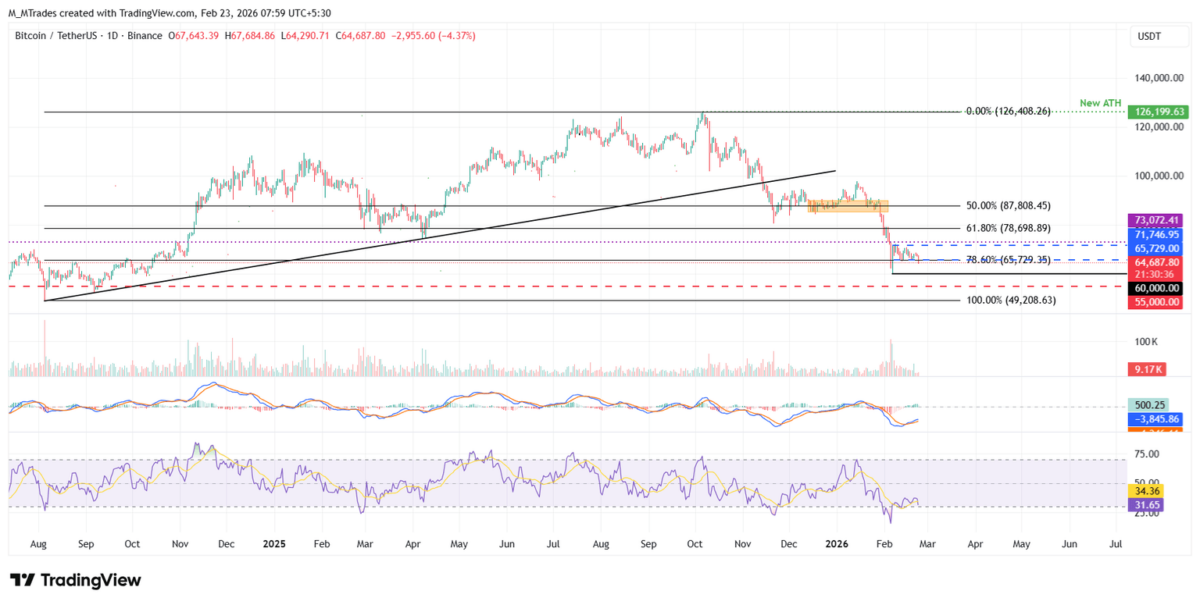The height and width of the screenshot is (605, 1200).
Task: Select 2026 on the time axis
Action: click(x=836, y=544)
